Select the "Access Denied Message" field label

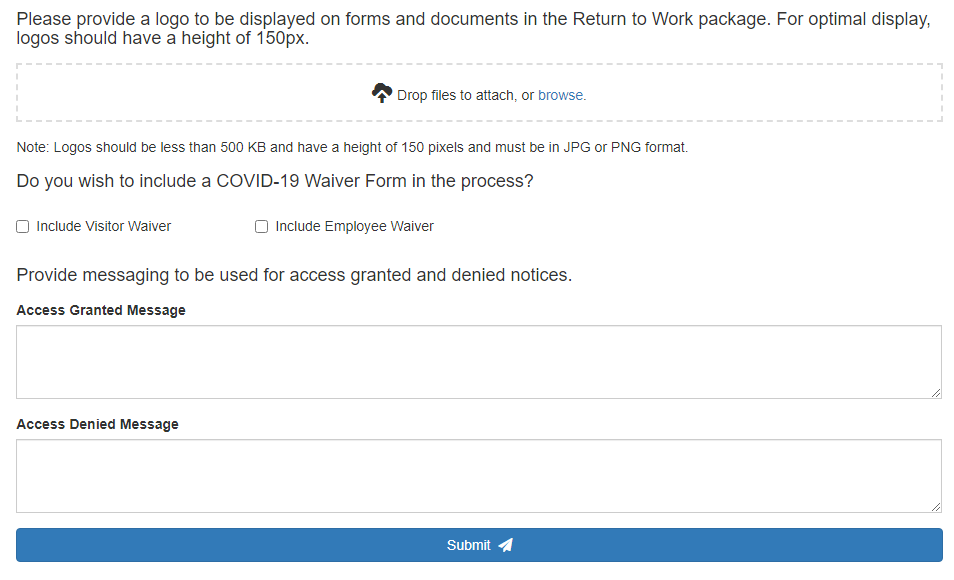[97, 425]
